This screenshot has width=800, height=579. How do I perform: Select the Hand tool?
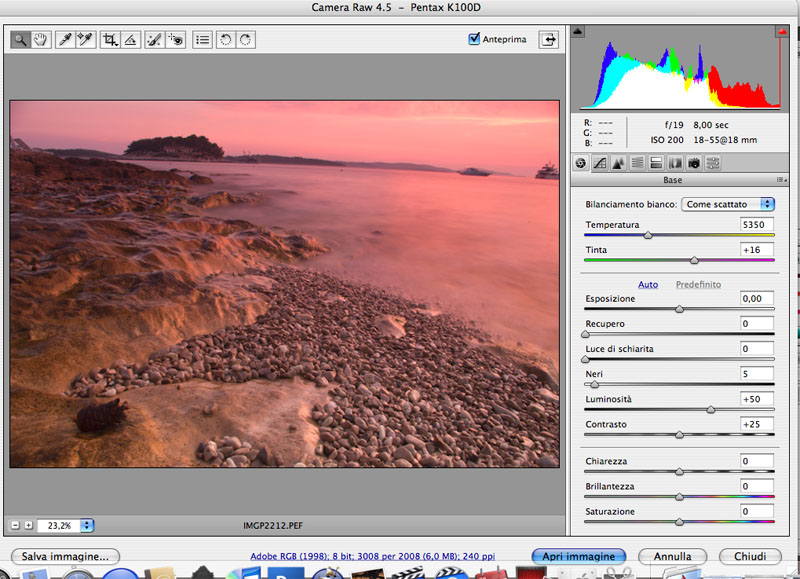pos(41,40)
